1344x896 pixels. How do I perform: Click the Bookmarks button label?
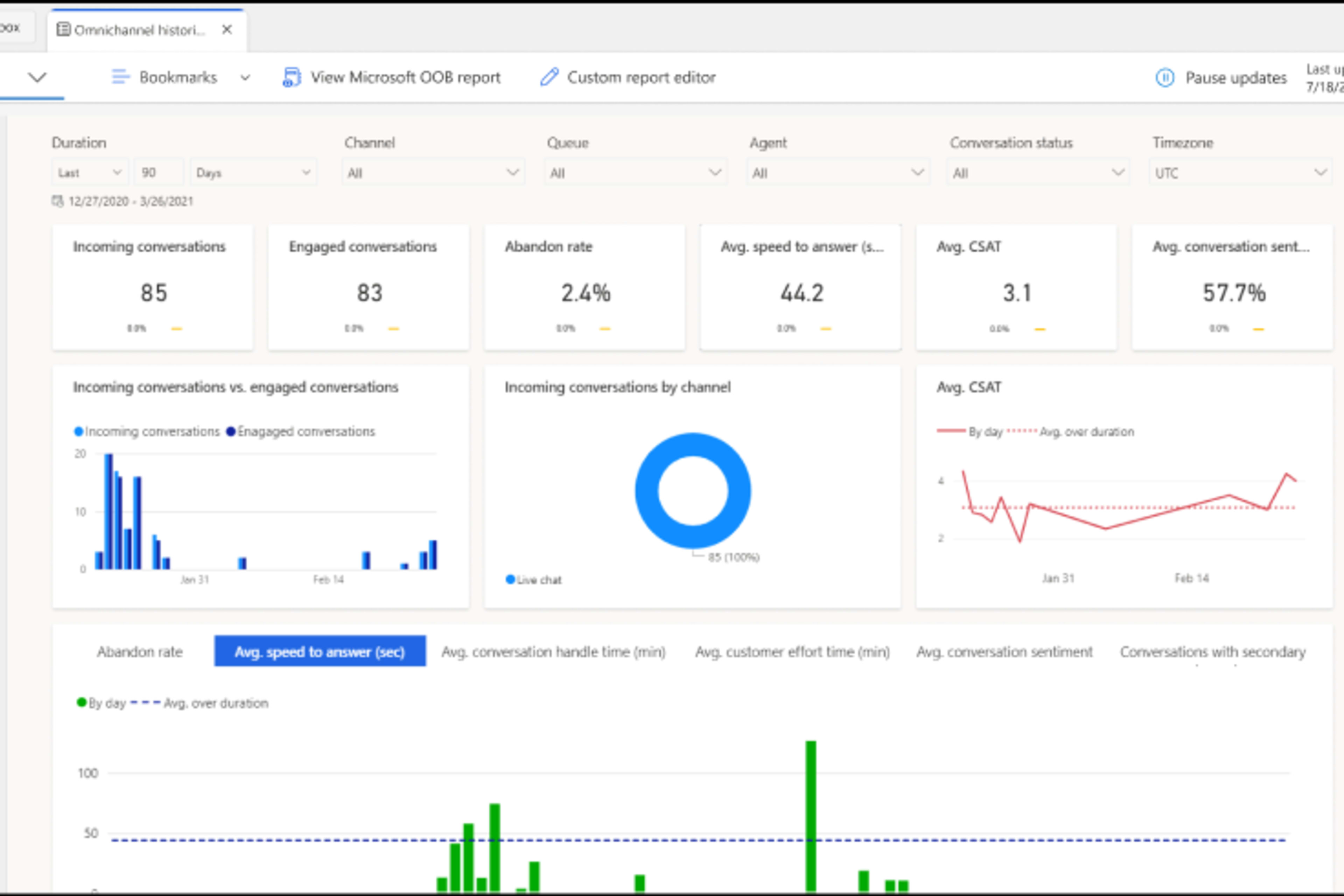coord(178,77)
